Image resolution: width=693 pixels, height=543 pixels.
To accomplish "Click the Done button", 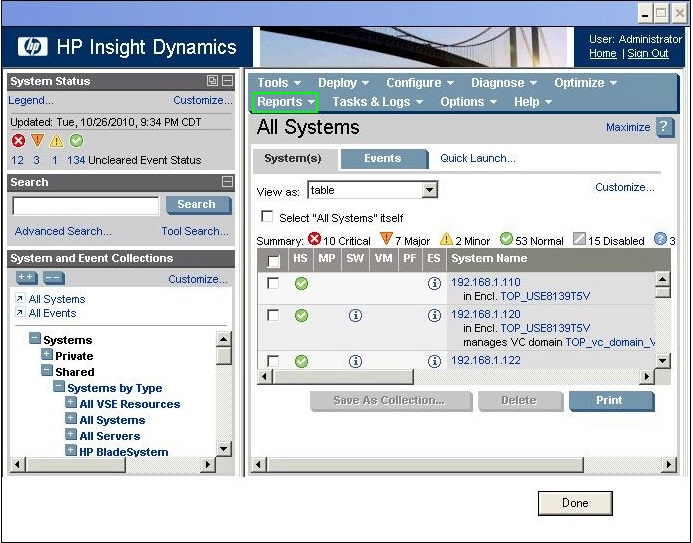I will coord(575,503).
